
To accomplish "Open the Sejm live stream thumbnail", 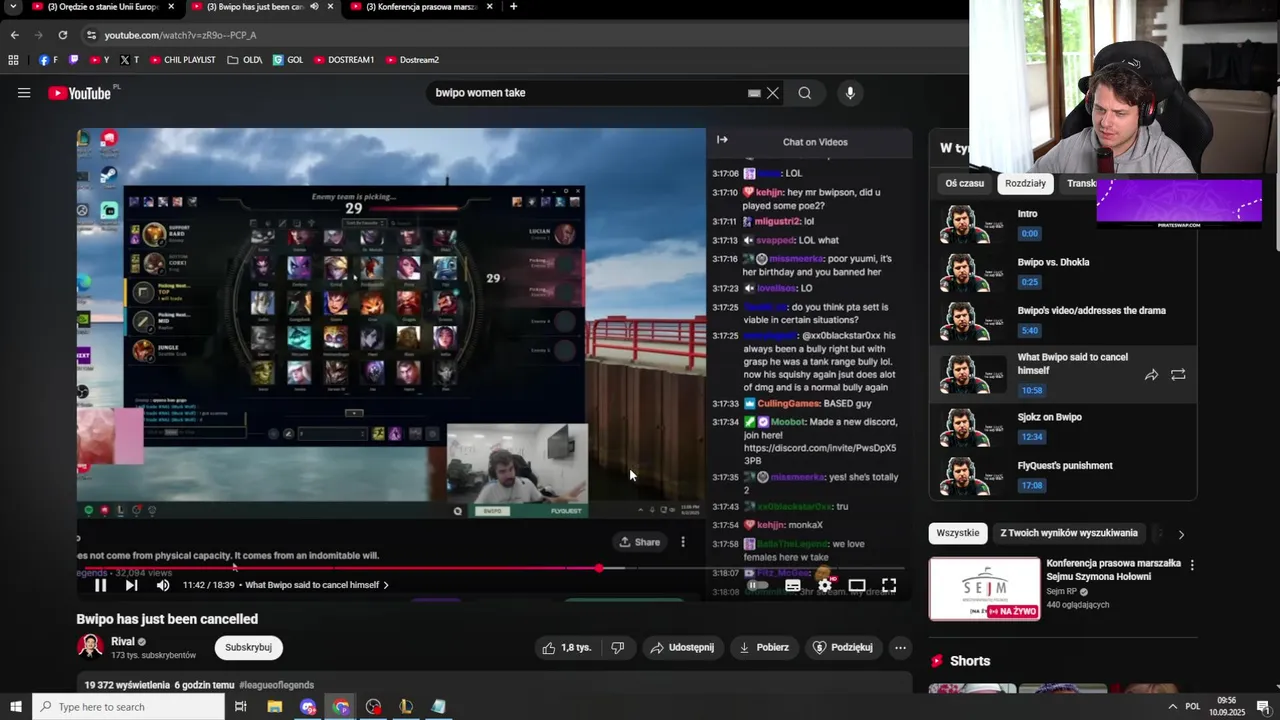I will coord(984,588).
